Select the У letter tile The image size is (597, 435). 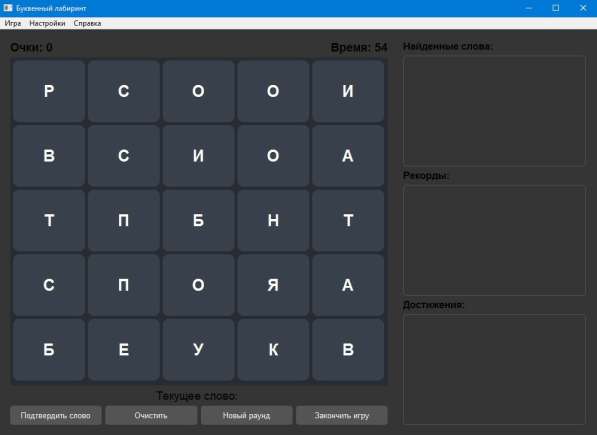[198, 349]
